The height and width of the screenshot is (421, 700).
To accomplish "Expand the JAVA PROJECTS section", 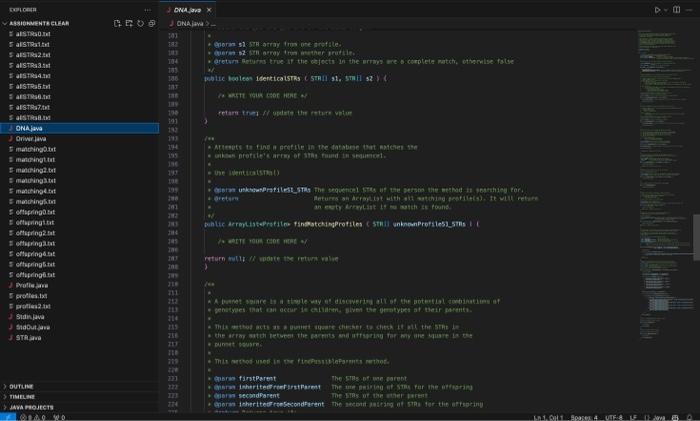I will coord(79,407).
